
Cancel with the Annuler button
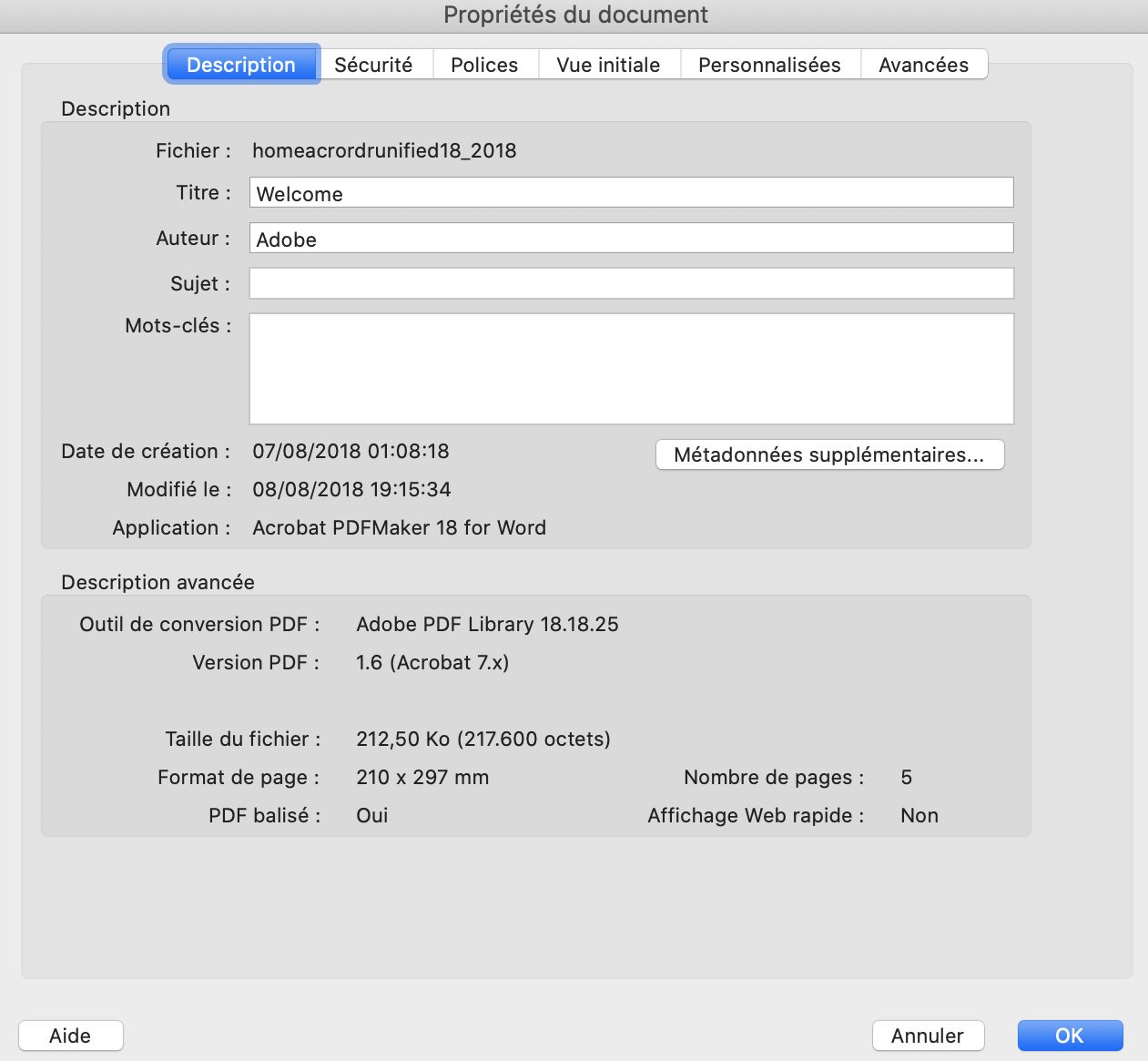coord(928,1035)
